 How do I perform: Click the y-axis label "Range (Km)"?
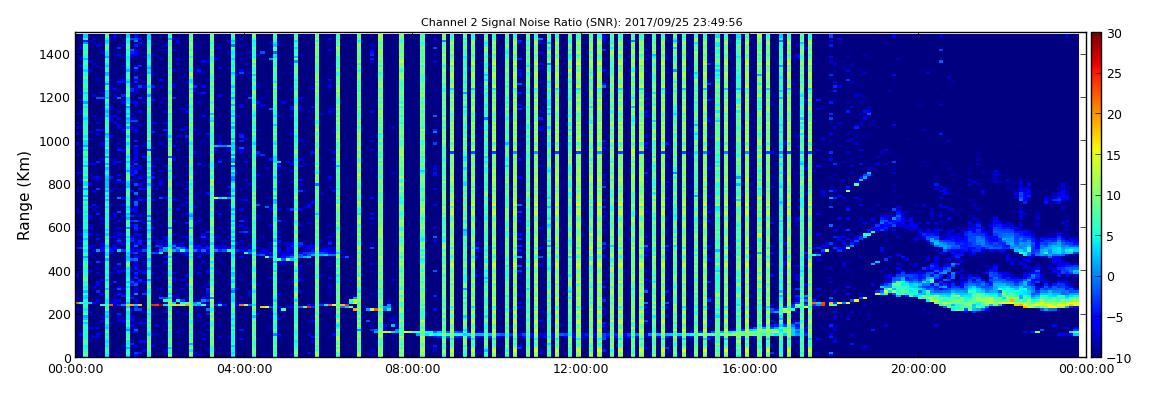(x=24, y=196)
